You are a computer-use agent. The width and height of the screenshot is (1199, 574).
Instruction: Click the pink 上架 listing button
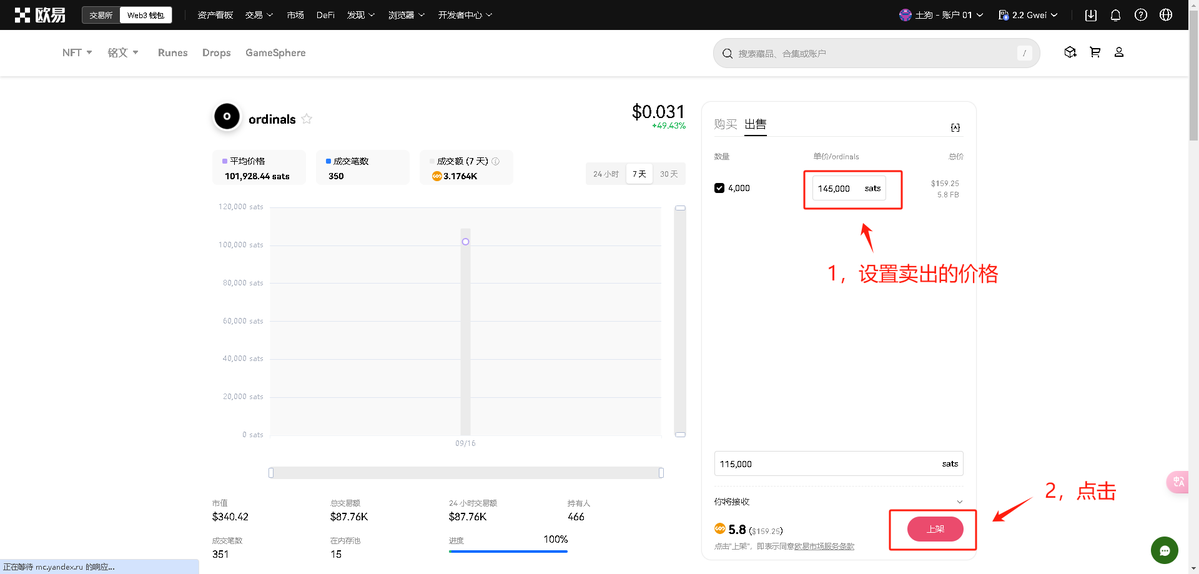(x=934, y=529)
